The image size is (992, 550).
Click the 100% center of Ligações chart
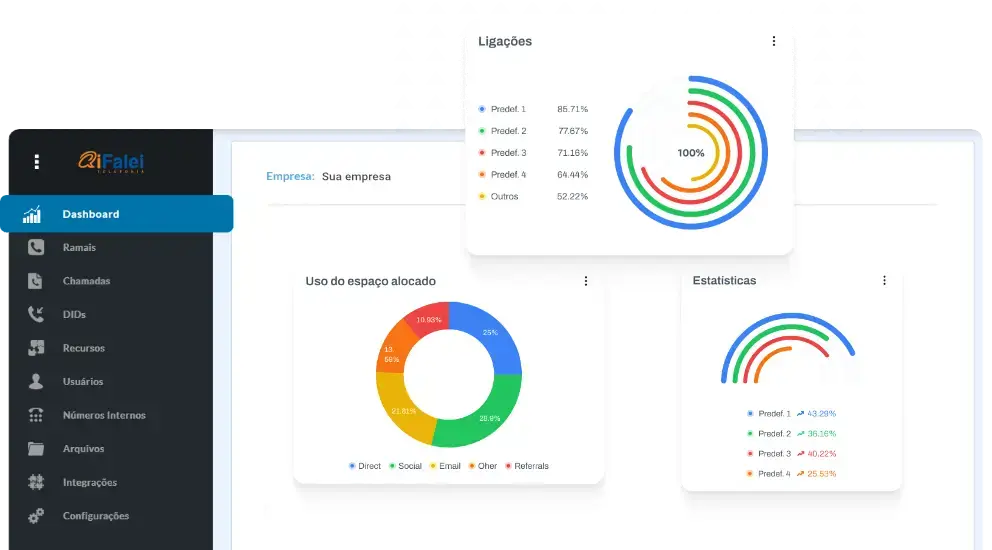pyautogui.click(x=691, y=153)
